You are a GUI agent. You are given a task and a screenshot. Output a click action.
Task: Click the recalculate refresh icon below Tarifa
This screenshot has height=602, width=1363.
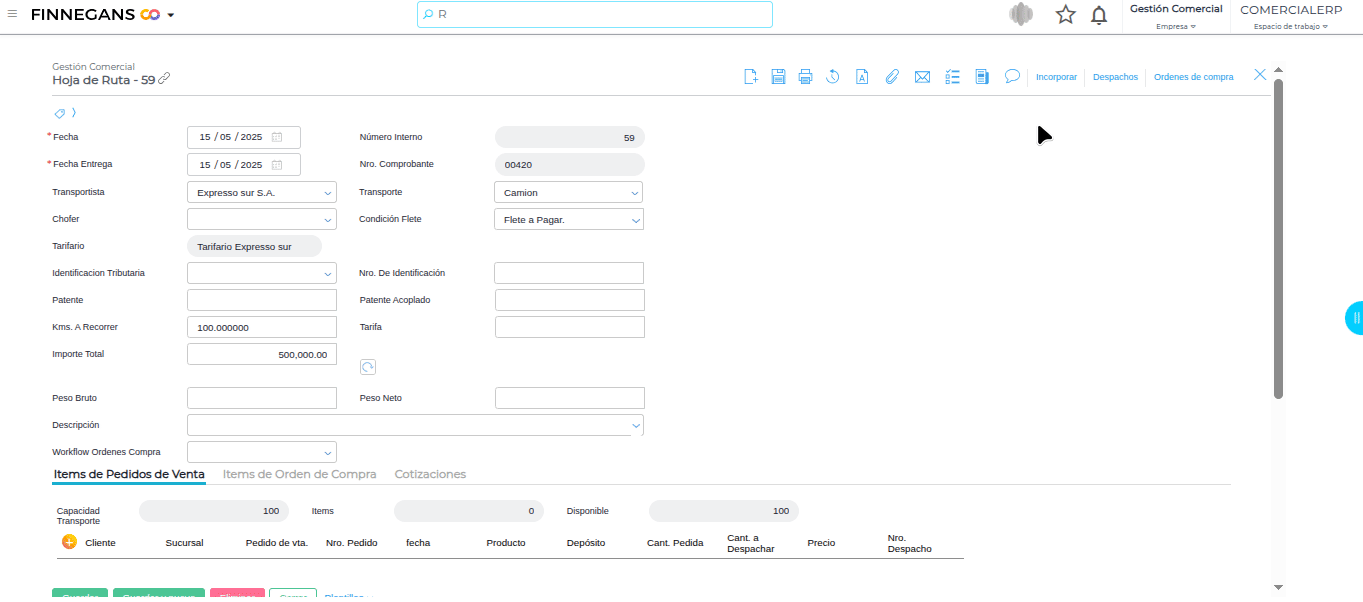[x=367, y=368]
